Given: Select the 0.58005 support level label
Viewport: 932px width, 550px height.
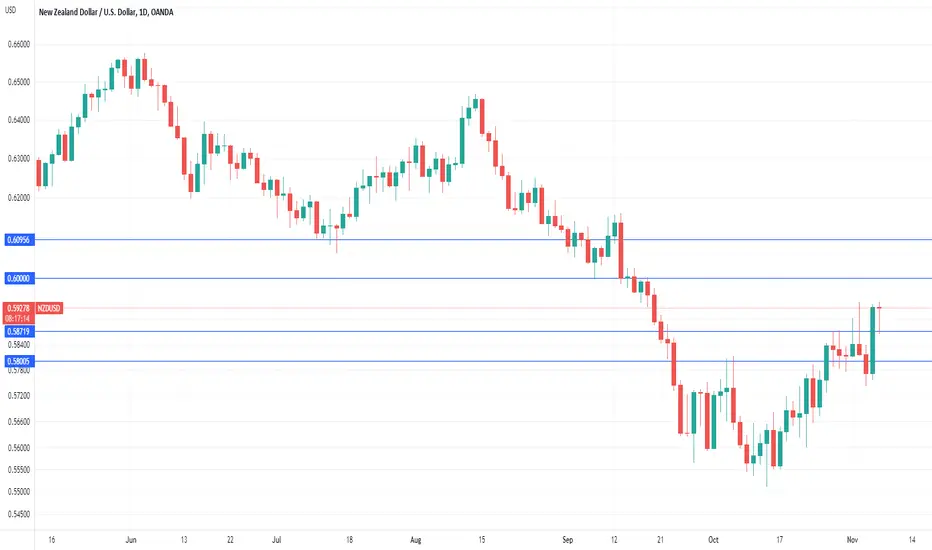Looking at the screenshot, I should click(19, 361).
